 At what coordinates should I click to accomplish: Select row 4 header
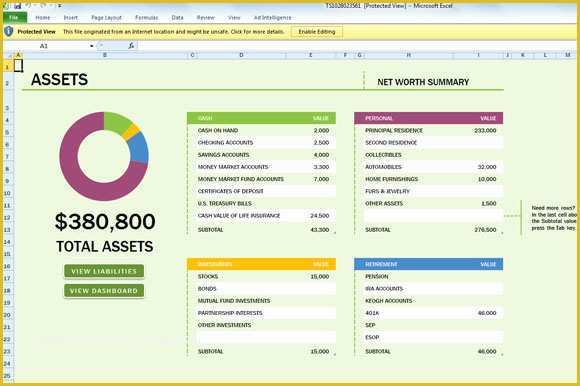[7, 120]
